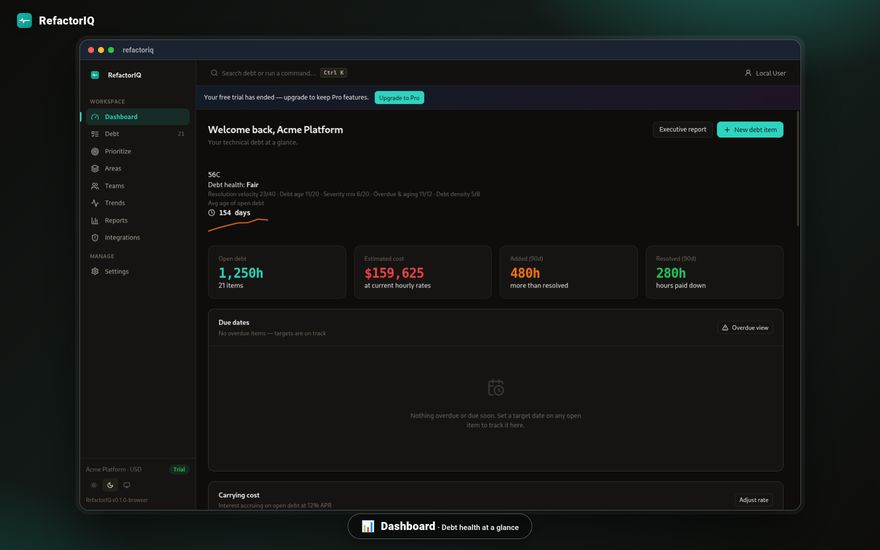Click 'No overdue items — targets are on track'
880x550 pixels.
(272, 333)
